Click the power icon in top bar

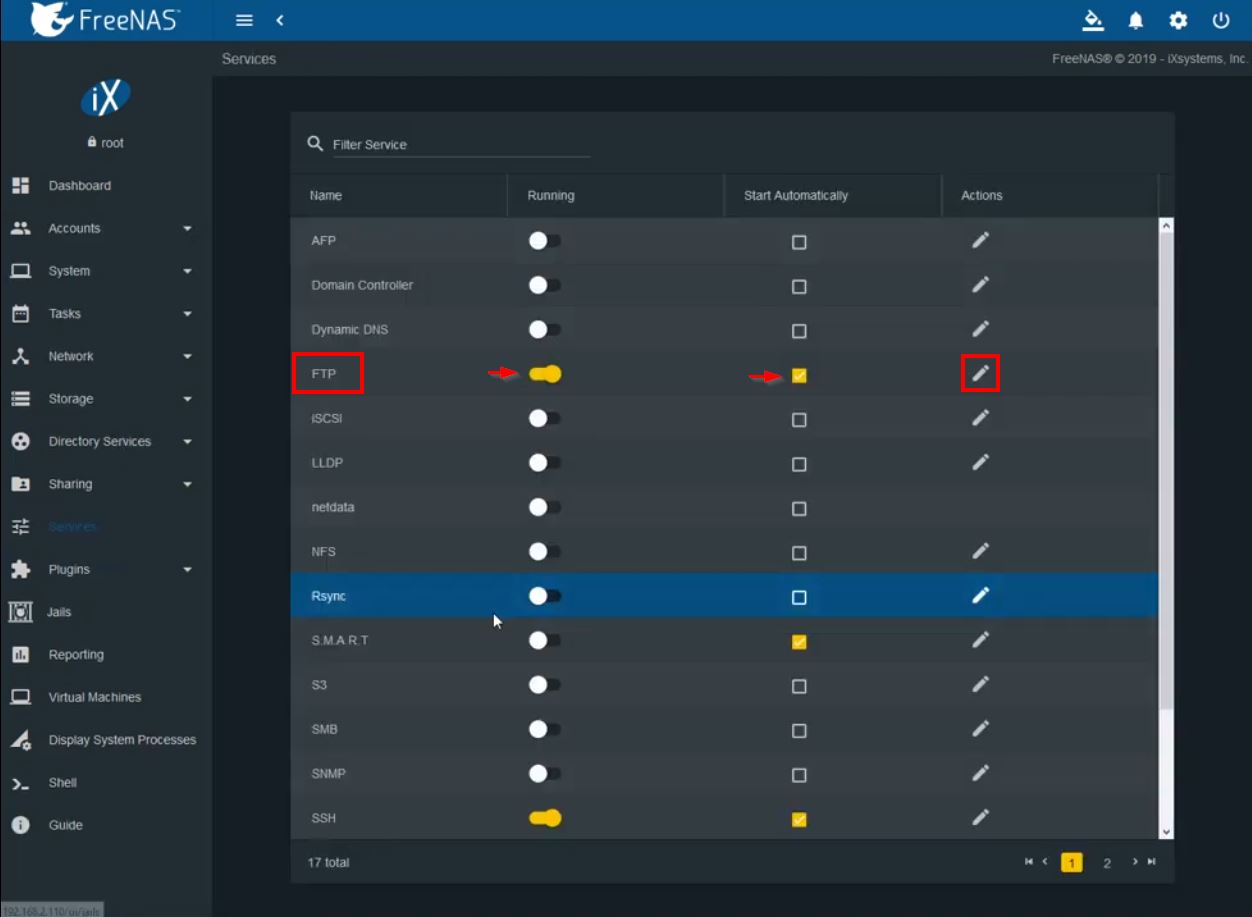1220,20
